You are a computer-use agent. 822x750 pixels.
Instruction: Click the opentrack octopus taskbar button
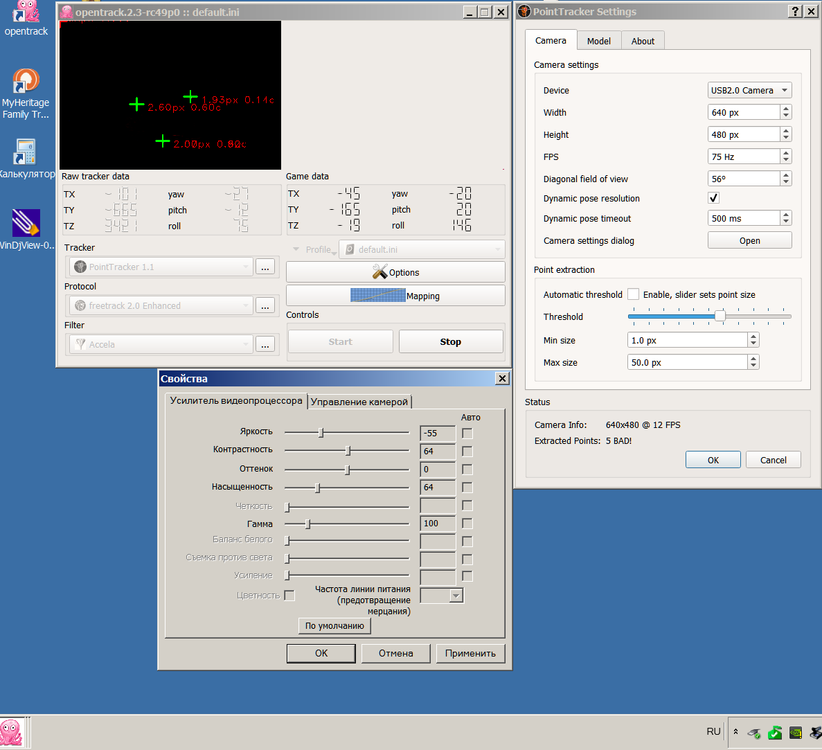[13, 731]
